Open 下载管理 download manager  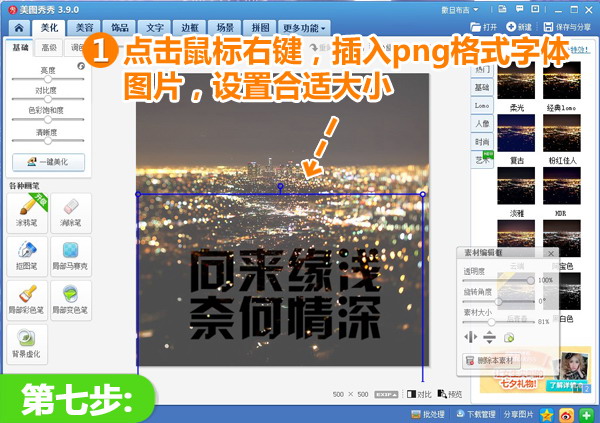pos(475,414)
